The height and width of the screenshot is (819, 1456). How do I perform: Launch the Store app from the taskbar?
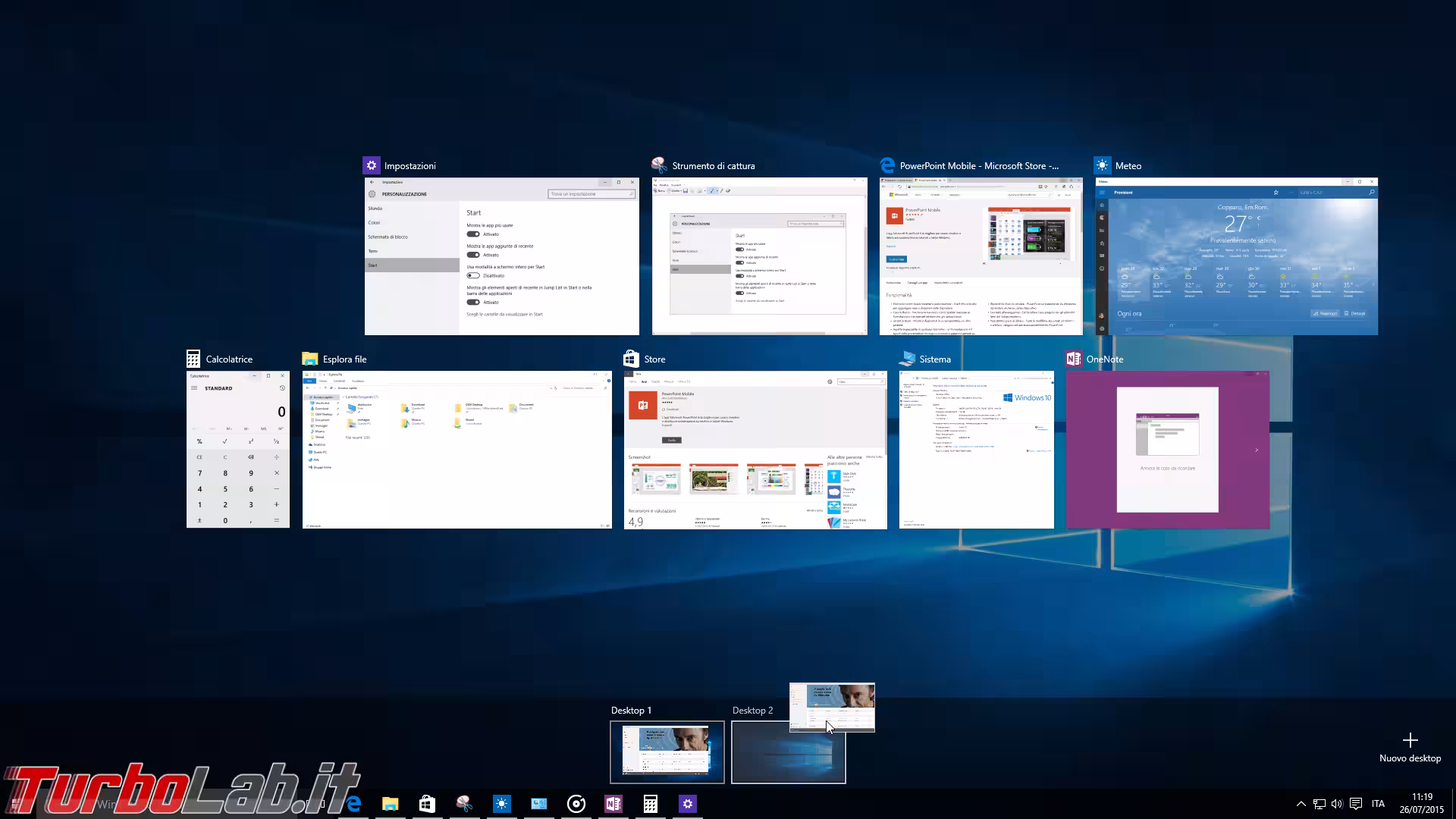[426, 803]
